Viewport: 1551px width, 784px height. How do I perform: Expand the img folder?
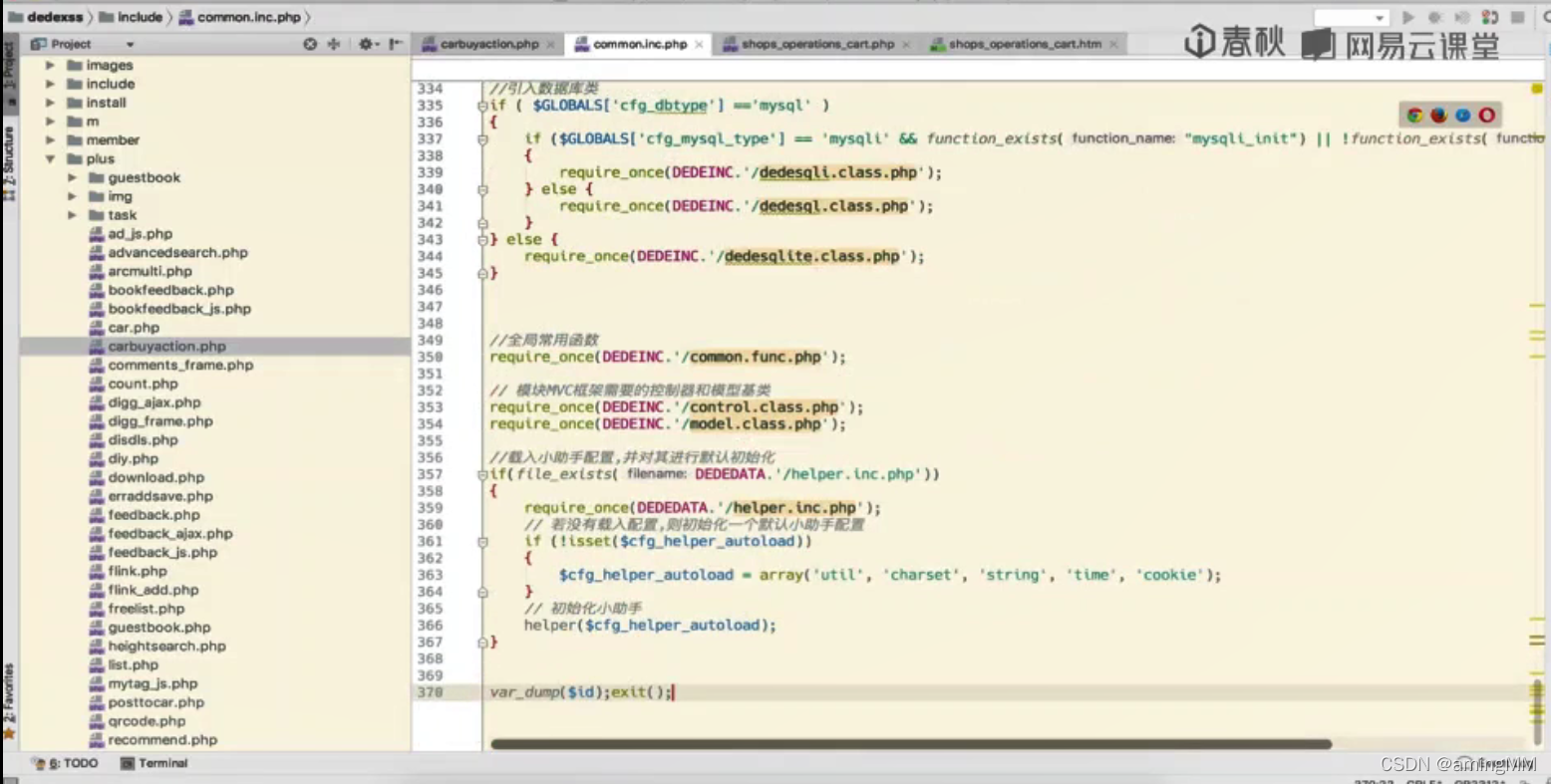point(72,196)
